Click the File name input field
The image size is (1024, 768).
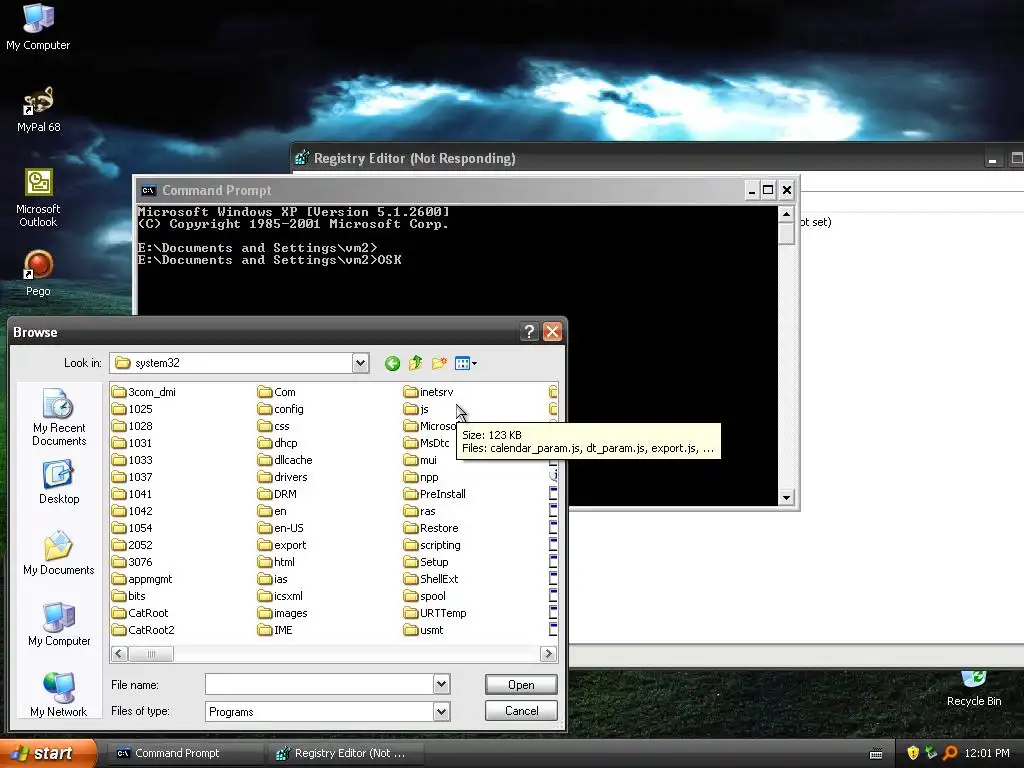point(319,684)
